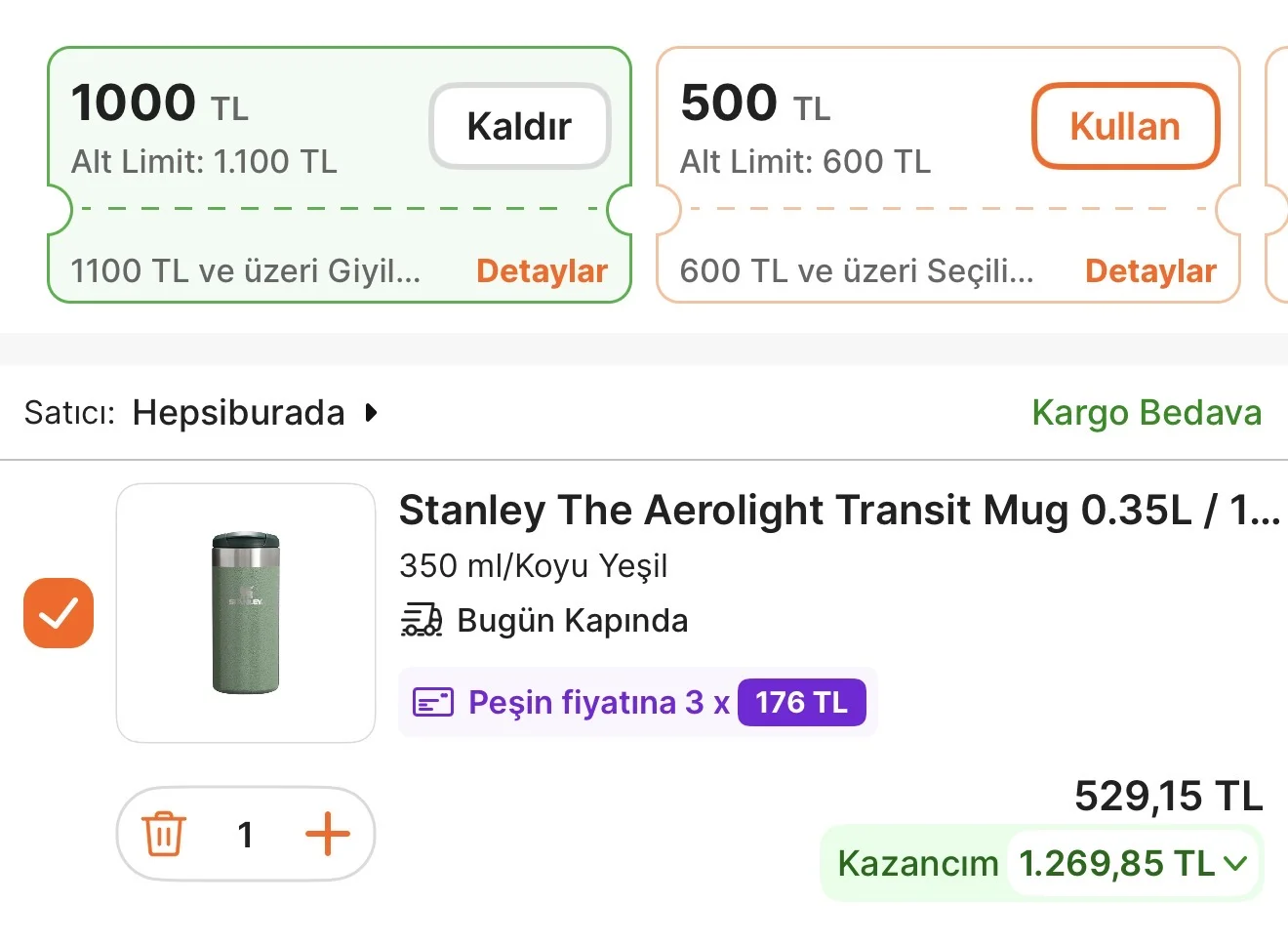Screen dimensions: 1288x945
Task: Click the quantity number field
Action: click(246, 834)
